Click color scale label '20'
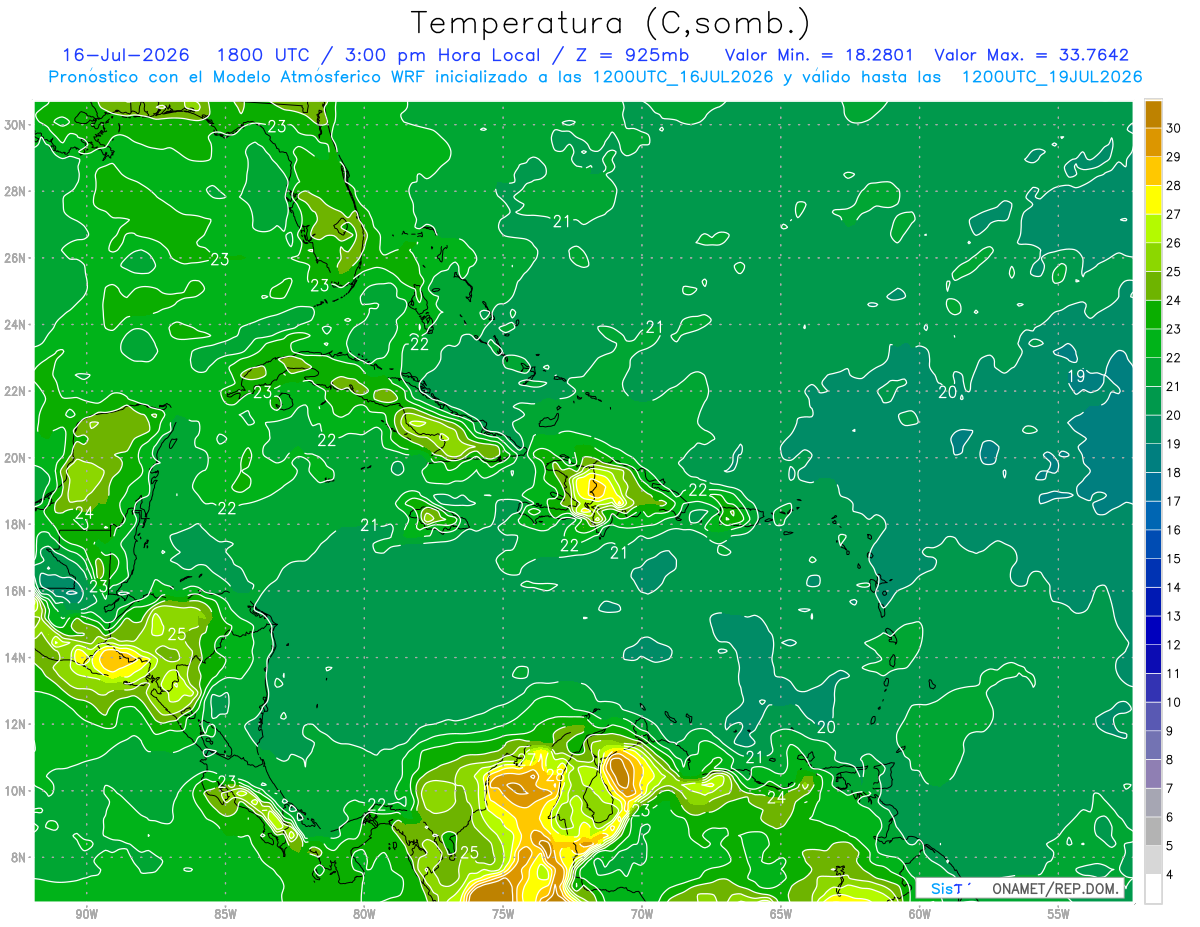Image resolution: width=1200 pixels, height=927 pixels. click(x=1173, y=415)
